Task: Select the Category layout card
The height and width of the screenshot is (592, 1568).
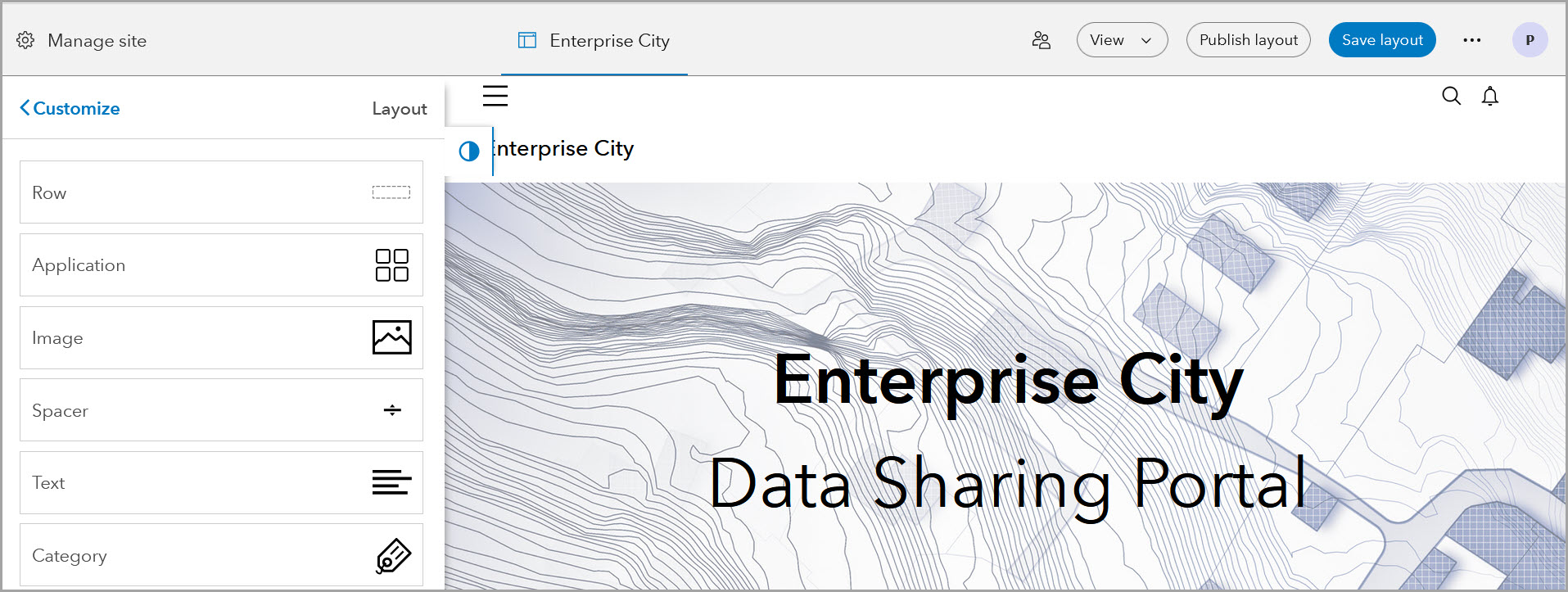Action: tap(221, 555)
